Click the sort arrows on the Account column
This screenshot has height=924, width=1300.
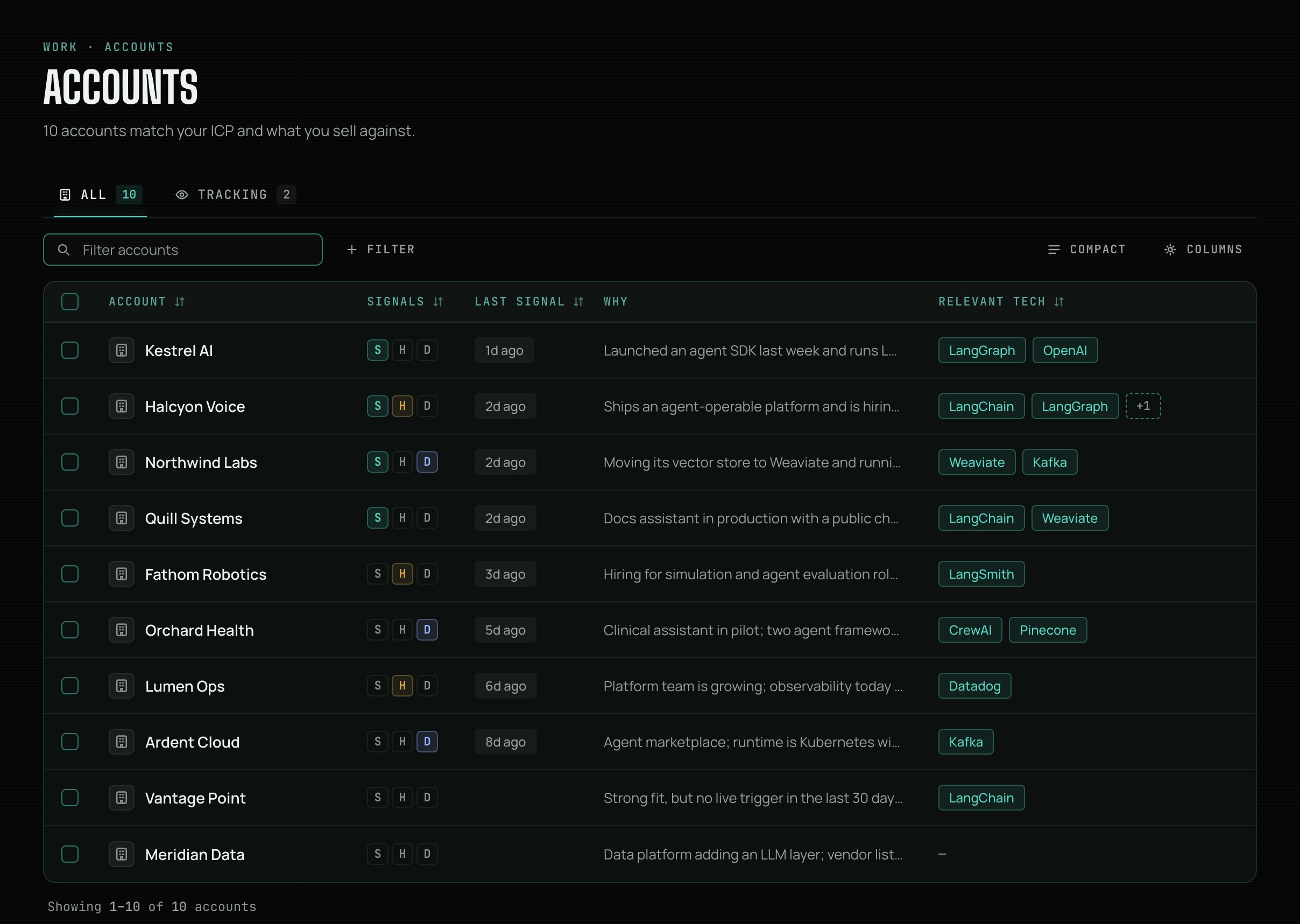tap(180, 302)
